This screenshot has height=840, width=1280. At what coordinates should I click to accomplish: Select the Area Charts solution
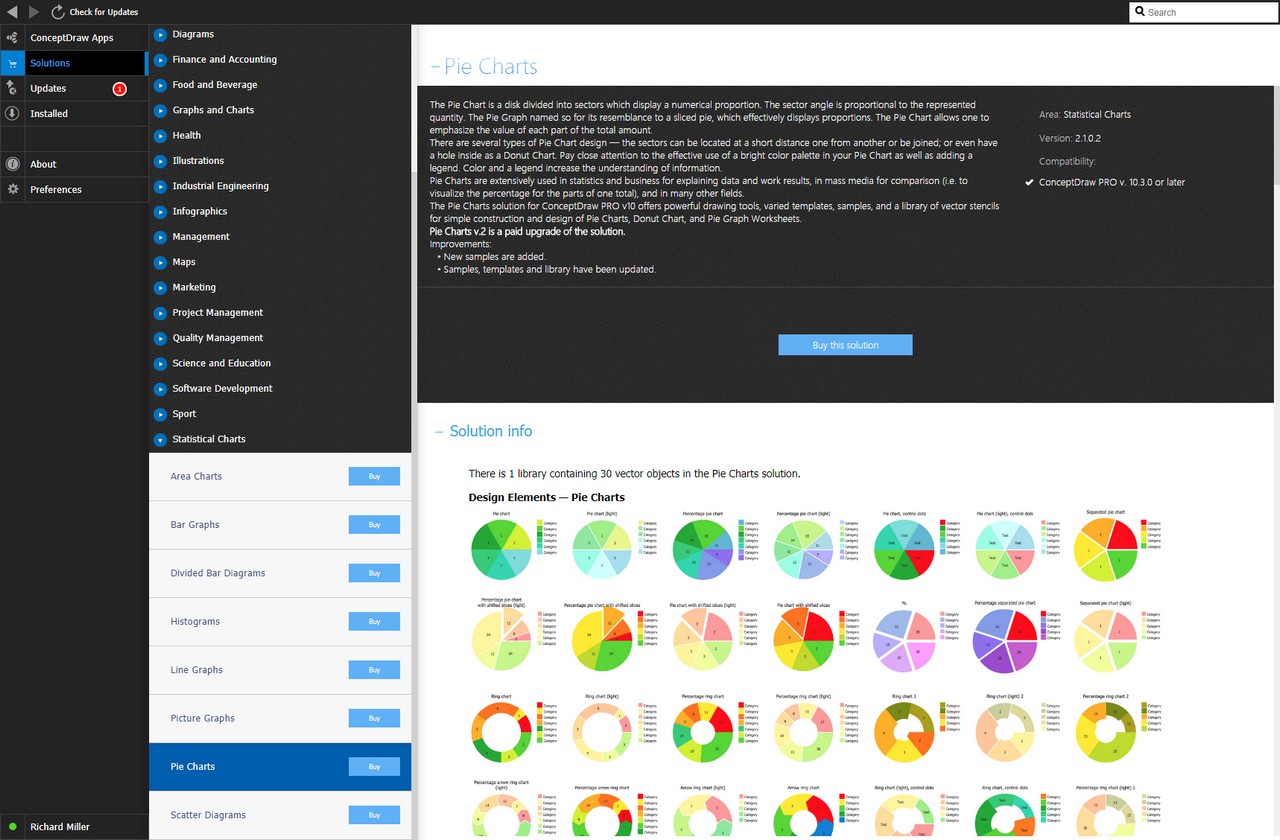tap(196, 476)
